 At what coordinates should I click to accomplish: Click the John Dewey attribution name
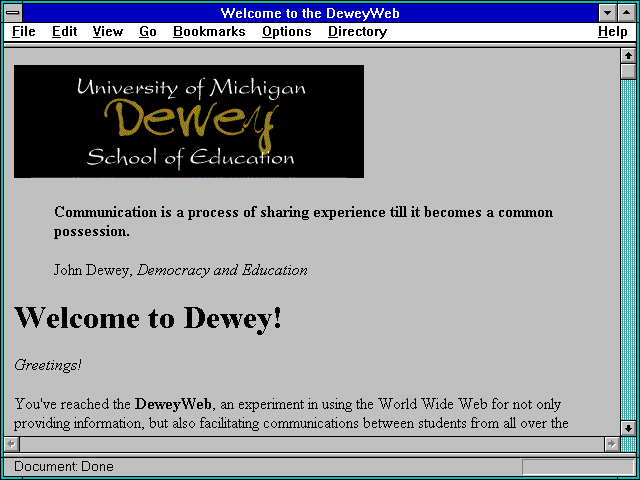[93, 270]
